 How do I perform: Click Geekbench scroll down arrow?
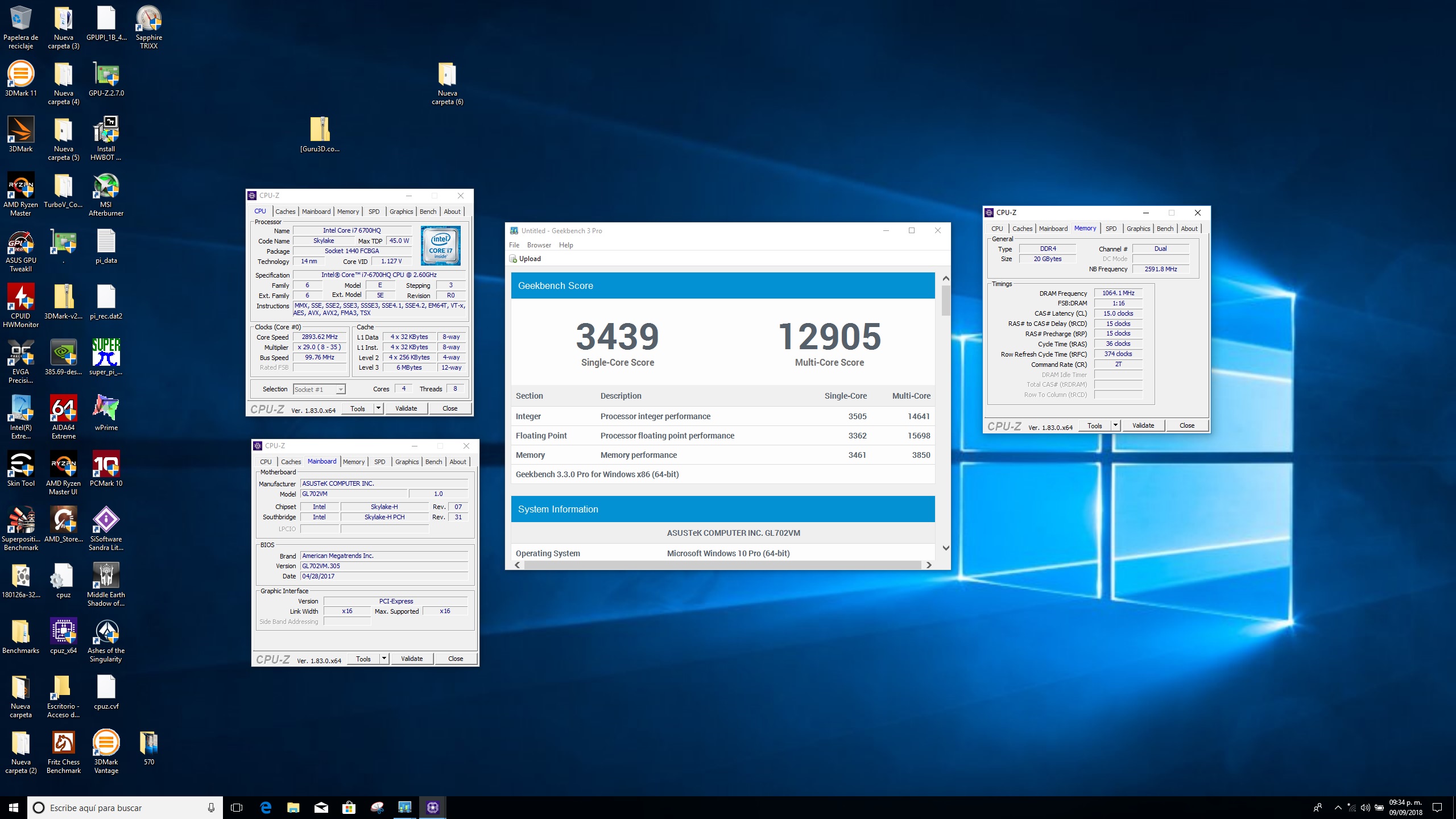pyautogui.click(x=946, y=548)
